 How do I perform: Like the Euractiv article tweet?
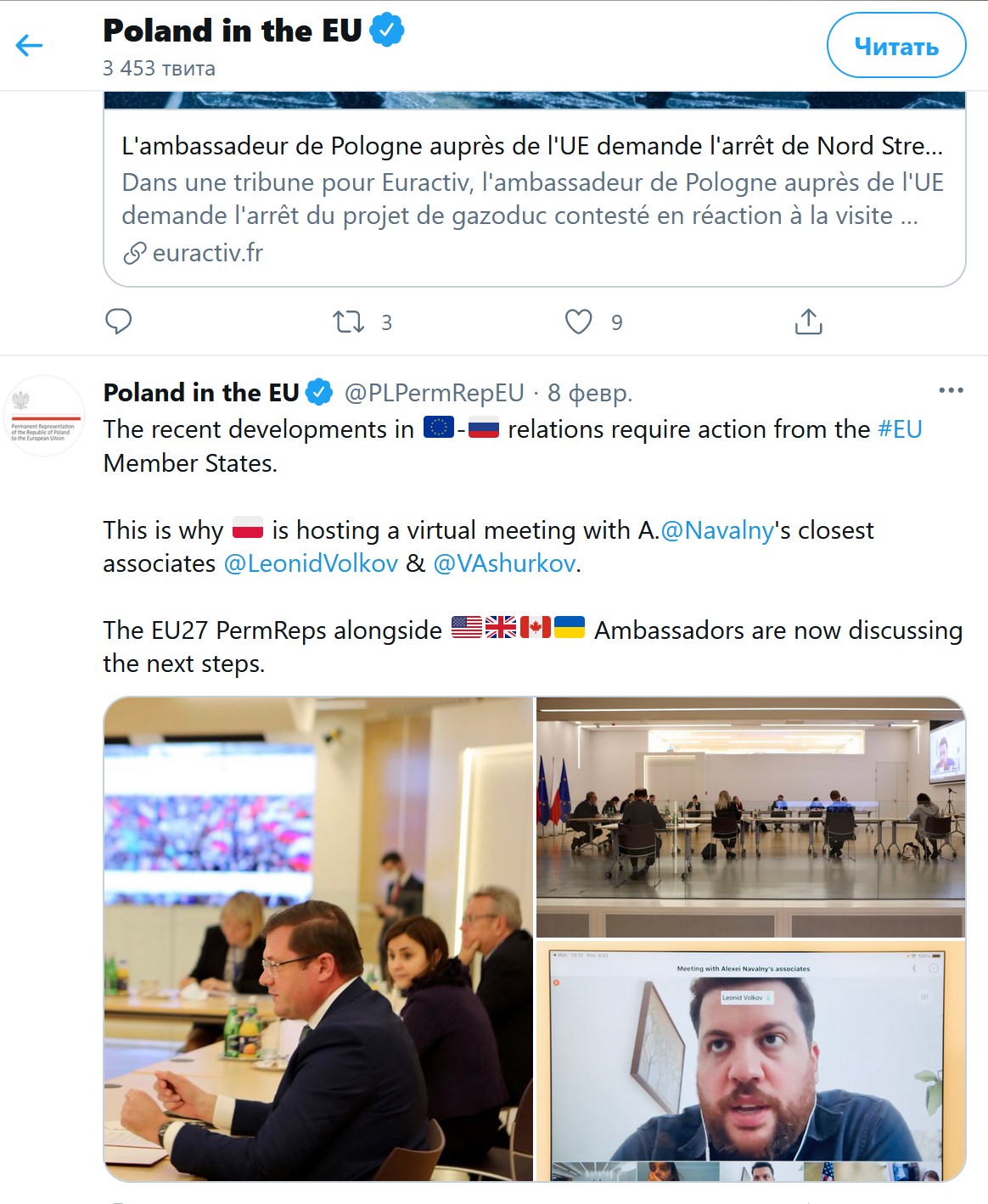click(578, 322)
